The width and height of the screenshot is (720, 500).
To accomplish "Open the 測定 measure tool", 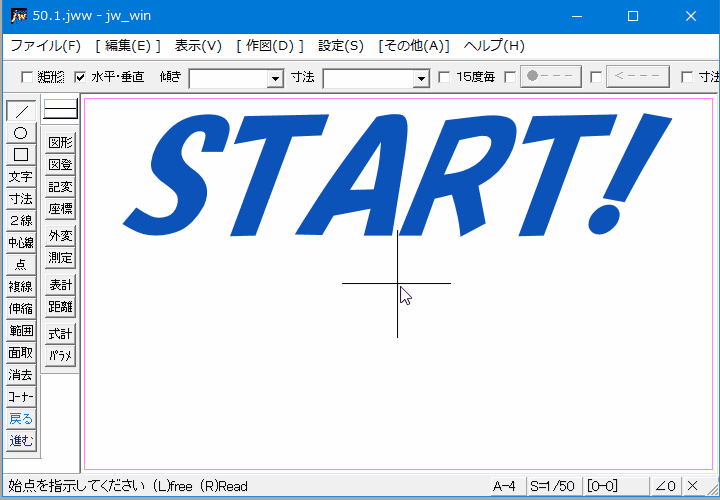I will (x=61, y=258).
